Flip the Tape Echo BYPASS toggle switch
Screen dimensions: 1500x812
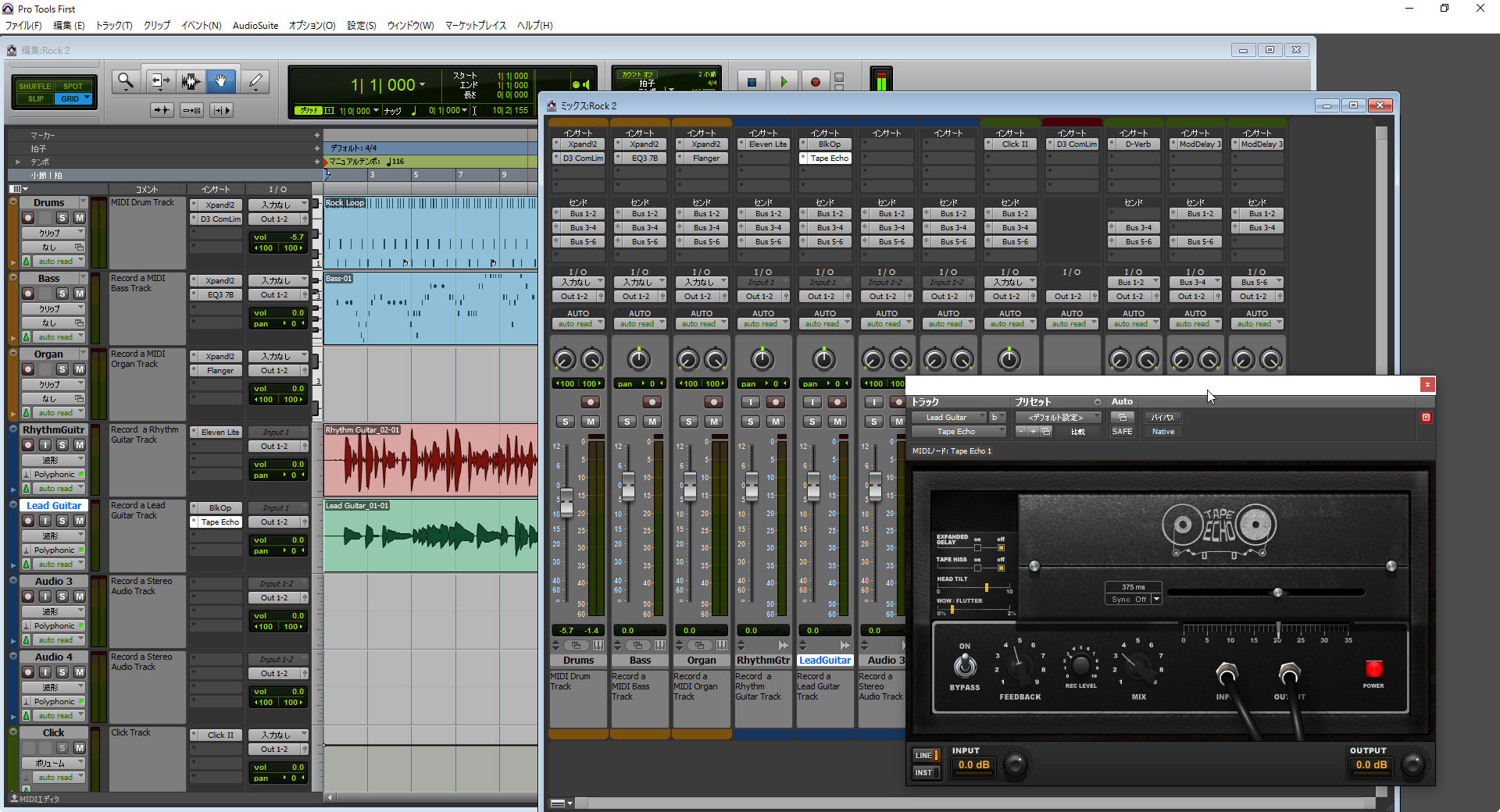pyautogui.click(x=965, y=665)
